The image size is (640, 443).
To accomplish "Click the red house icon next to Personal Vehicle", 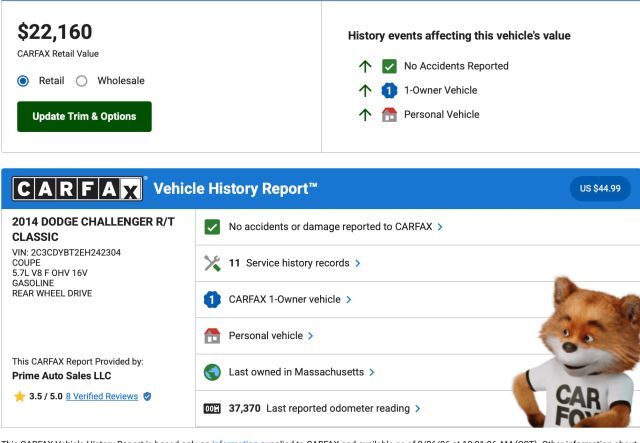I will point(389,114).
